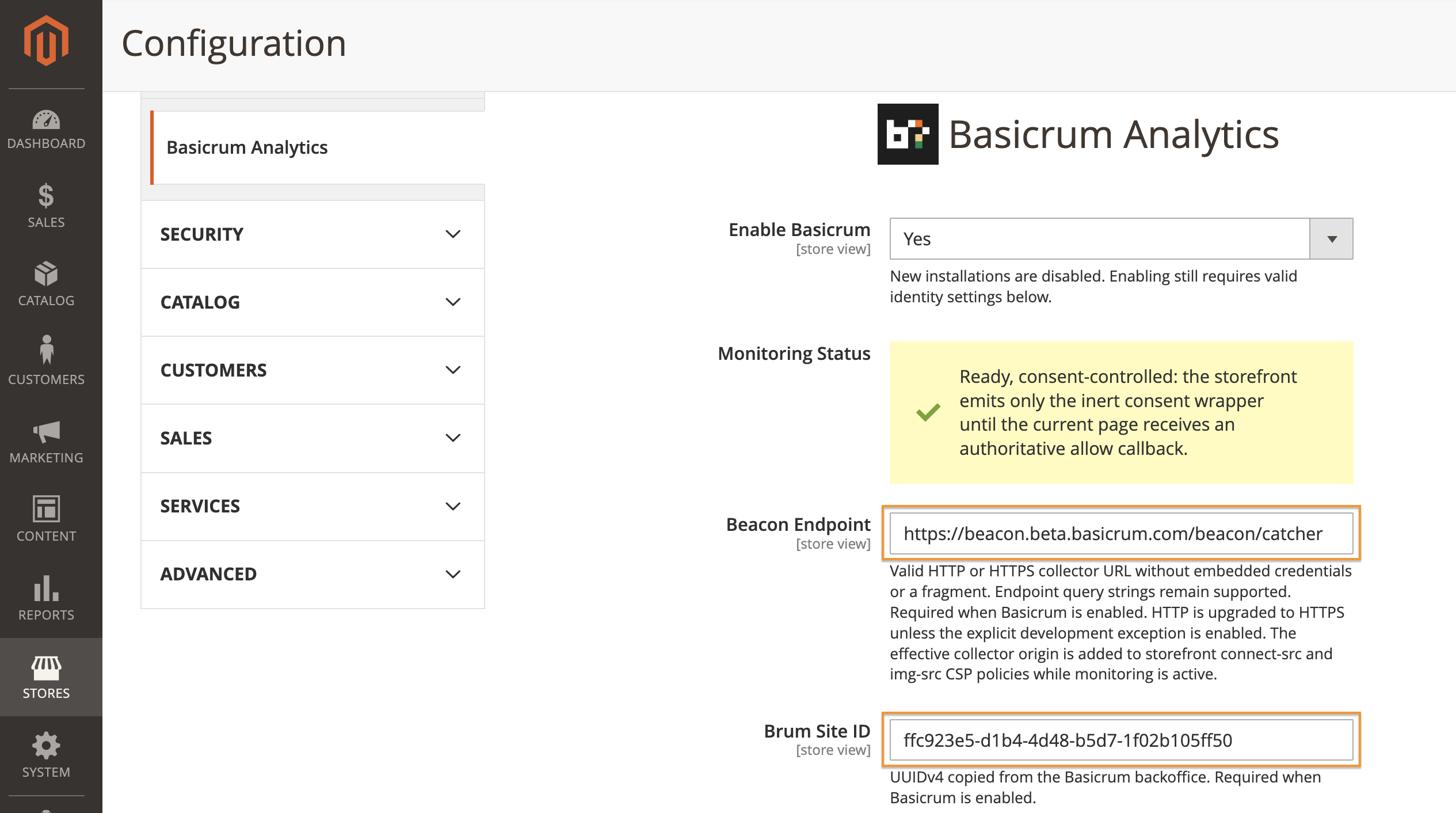Click the Basicrum Analytics section heading

pyautogui.click(x=1114, y=134)
